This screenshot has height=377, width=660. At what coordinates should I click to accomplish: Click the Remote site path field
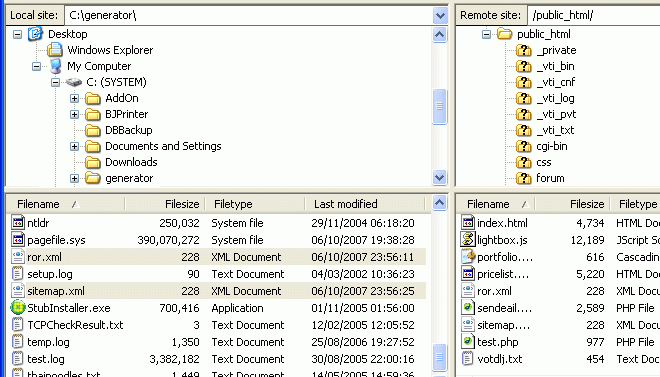[x=593, y=16]
